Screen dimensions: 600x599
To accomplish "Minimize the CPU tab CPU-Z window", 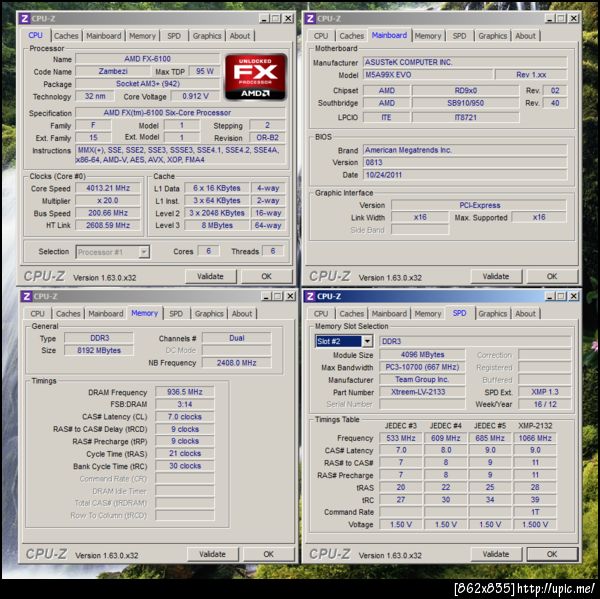I will [264, 18].
